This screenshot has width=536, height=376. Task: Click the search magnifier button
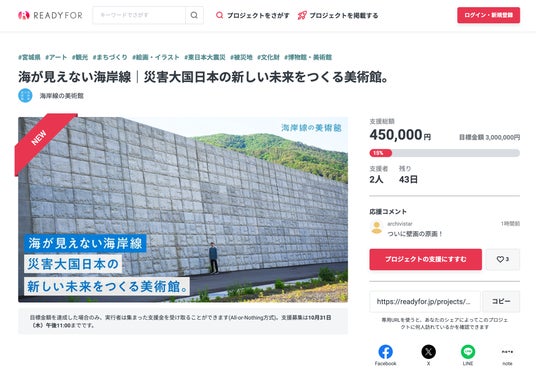pyautogui.click(x=194, y=15)
